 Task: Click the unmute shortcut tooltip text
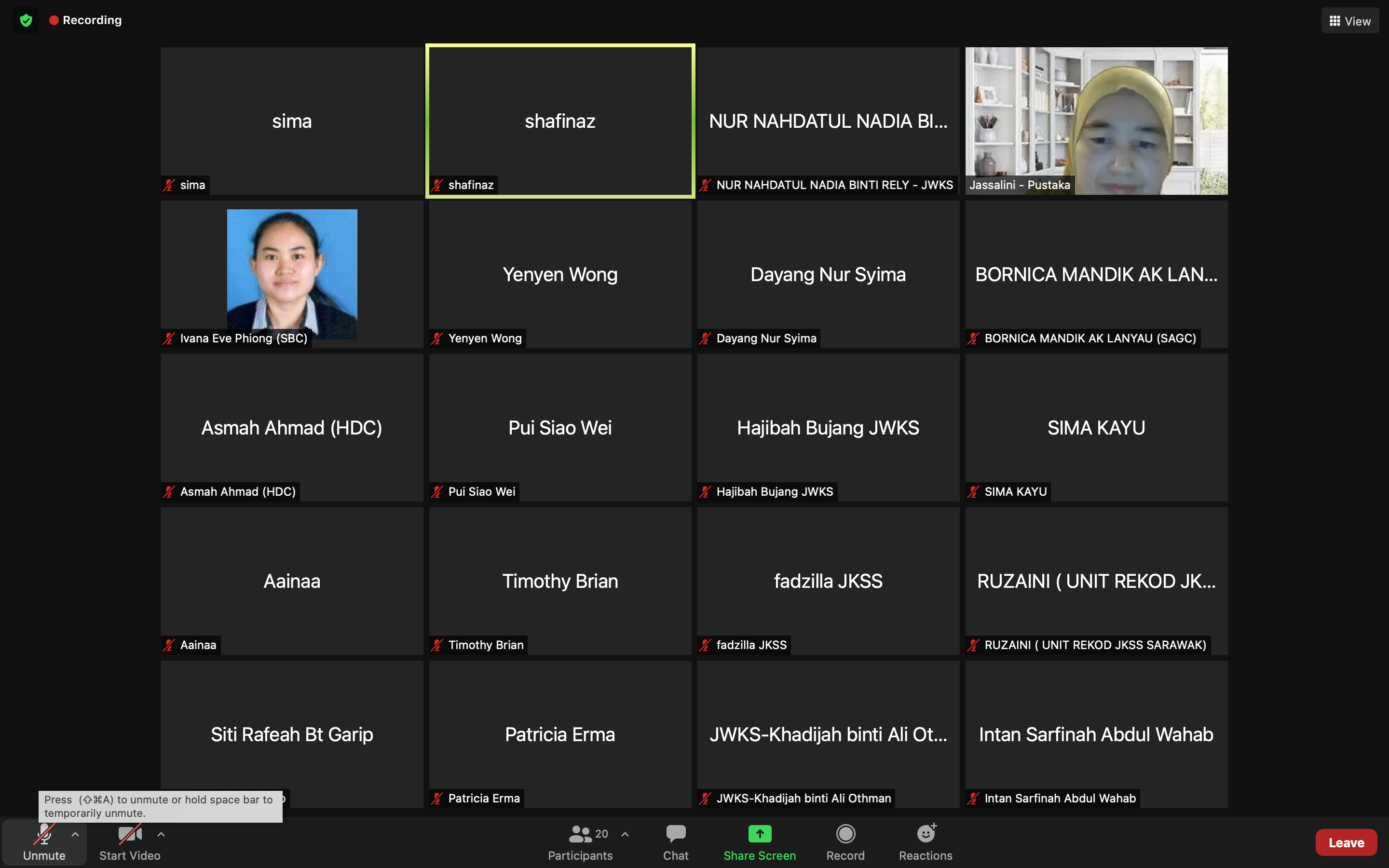[x=159, y=806]
